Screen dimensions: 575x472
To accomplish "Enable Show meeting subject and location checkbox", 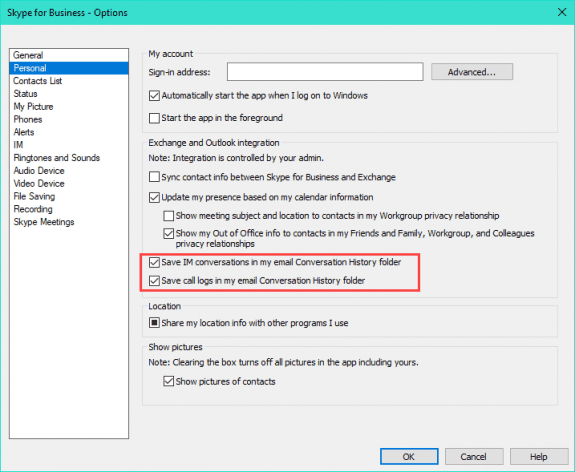I will [x=169, y=216].
